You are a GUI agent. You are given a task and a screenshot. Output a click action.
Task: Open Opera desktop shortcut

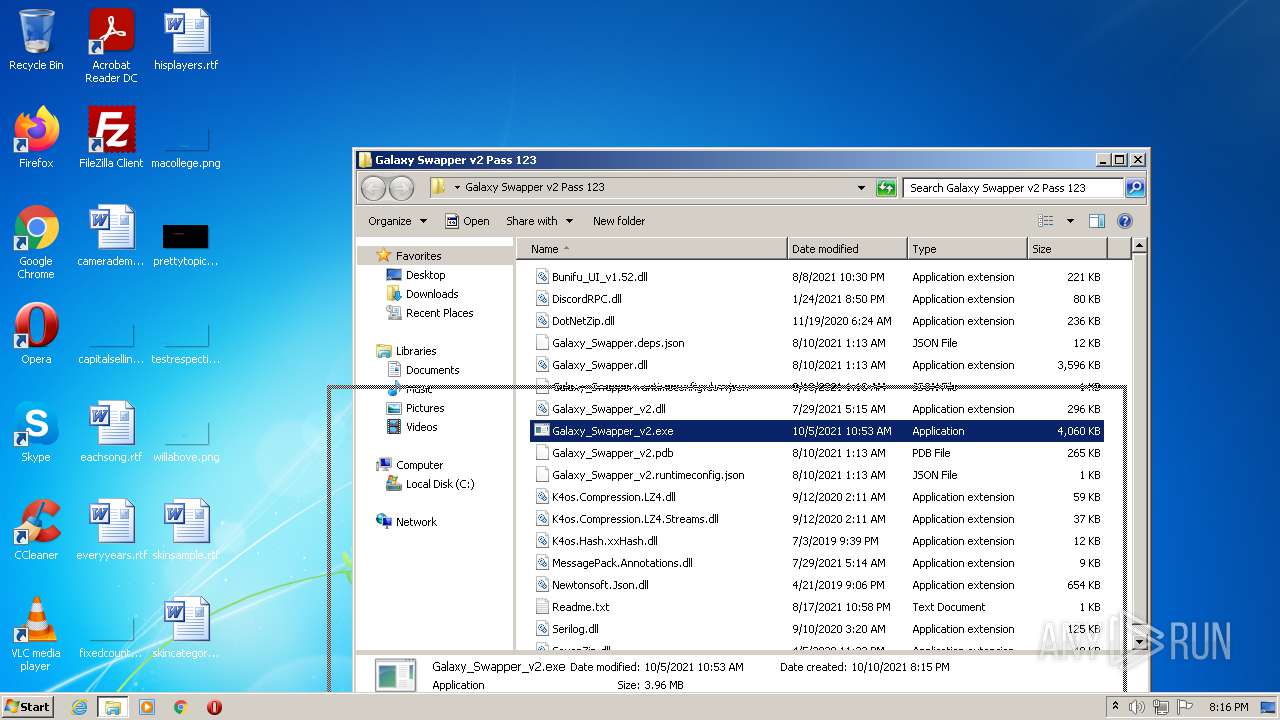[x=36, y=334]
